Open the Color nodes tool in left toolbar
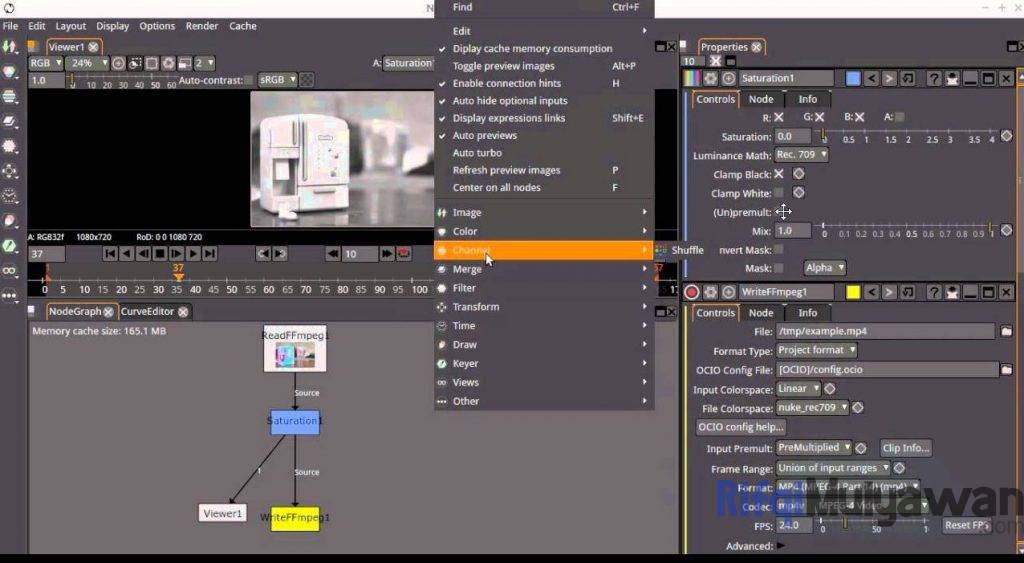Viewport: 1024px width, 563px height. (9, 72)
